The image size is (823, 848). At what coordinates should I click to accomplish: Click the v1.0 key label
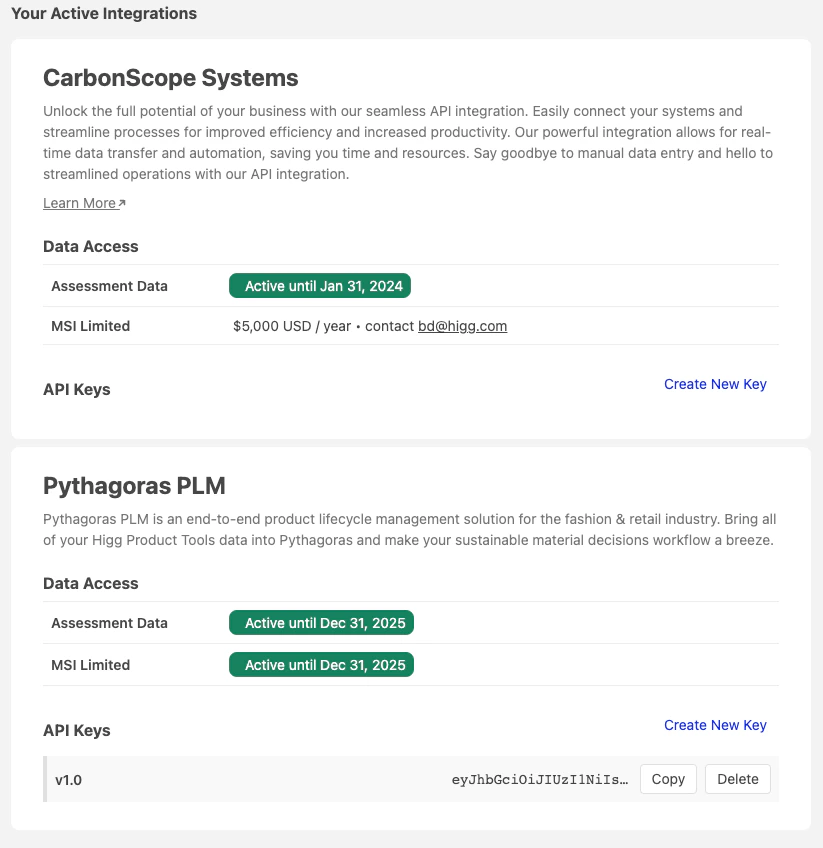coord(69,779)
